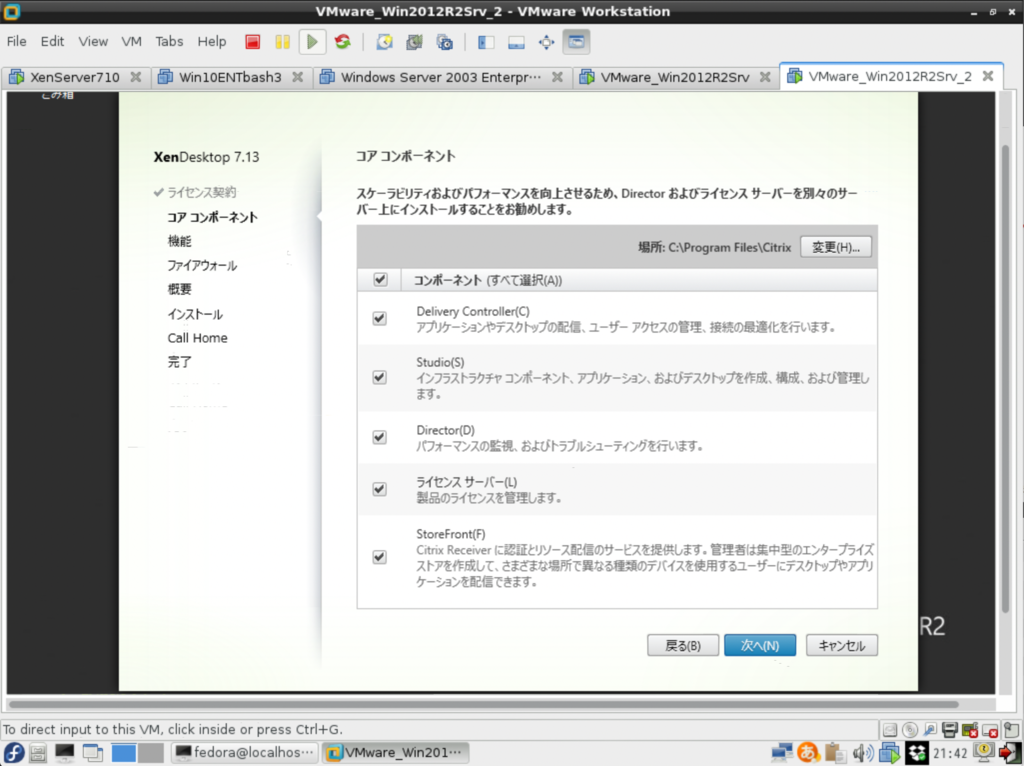The height and width of the screenshot is (766, 1024).
Task: Click the vertical scrollbar of VM view
Action: 1005,379
